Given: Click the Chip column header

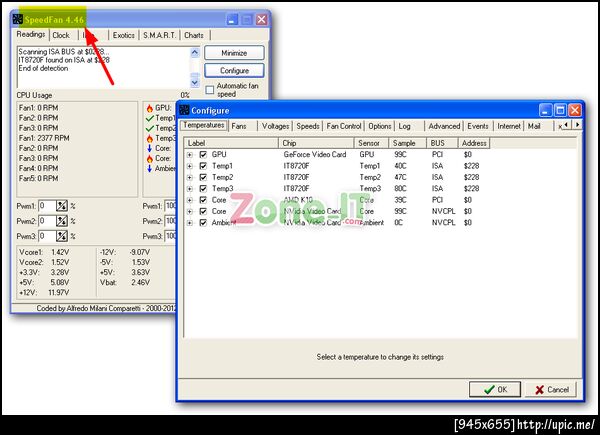Looking at the screenshot, I should (316, 143).
